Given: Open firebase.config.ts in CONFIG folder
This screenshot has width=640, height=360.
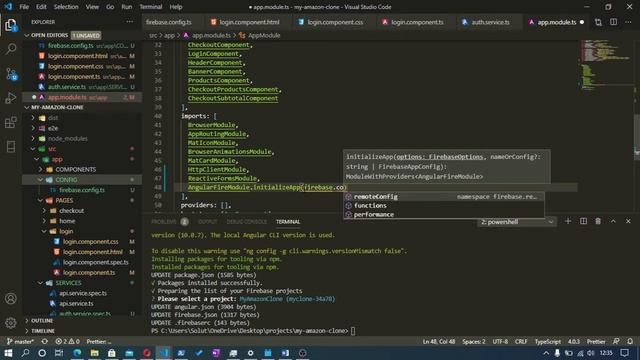Looking at the screenshot, I should coord(82,190).
